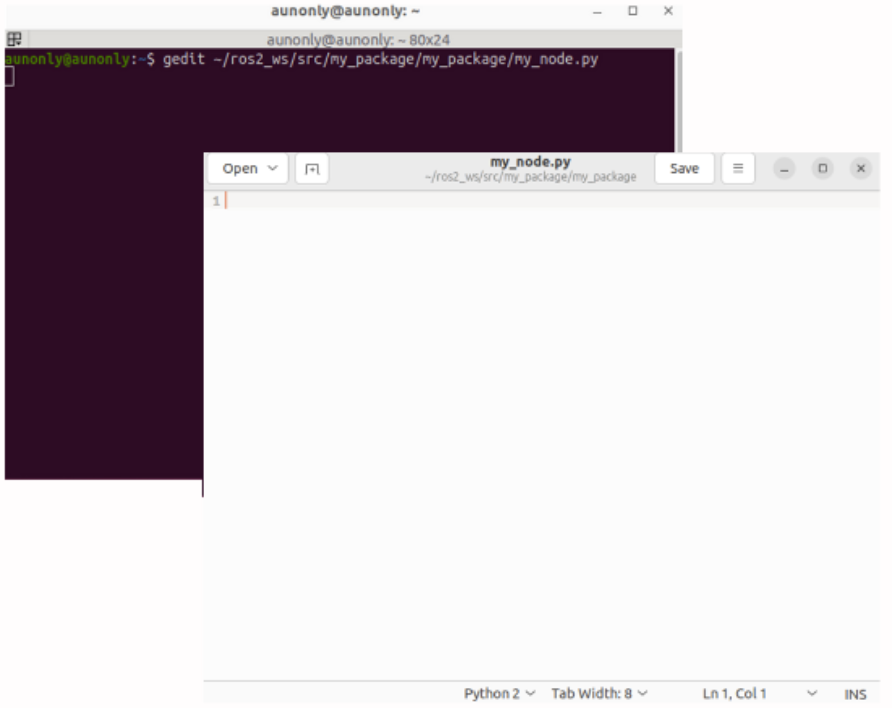The height and width of the screenshot is (708, 892).
Task: Close the aunonly terminal window
Action: (x=668, y=11)
